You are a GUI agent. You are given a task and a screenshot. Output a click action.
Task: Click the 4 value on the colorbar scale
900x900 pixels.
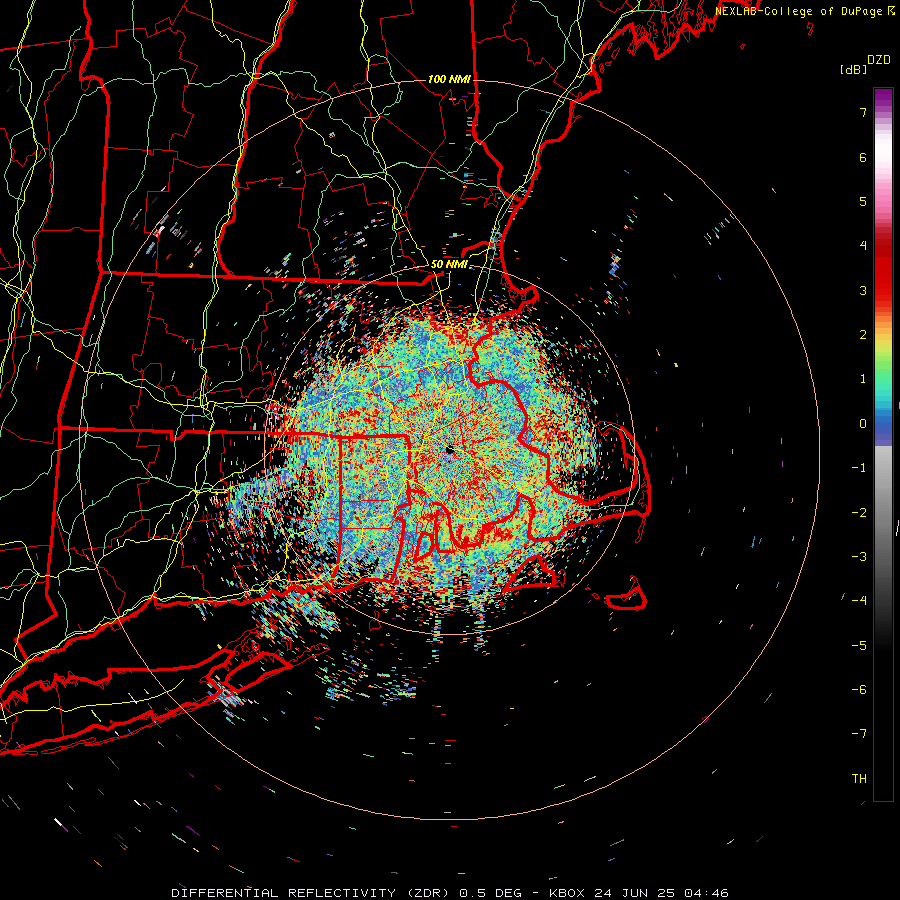(x=863, y=246)
